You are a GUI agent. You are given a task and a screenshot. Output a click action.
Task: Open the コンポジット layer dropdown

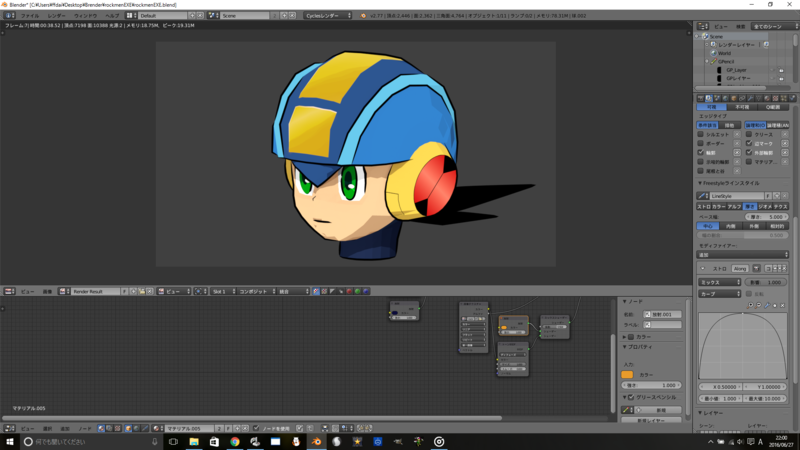pyautogui.click(x=257, y=291)
